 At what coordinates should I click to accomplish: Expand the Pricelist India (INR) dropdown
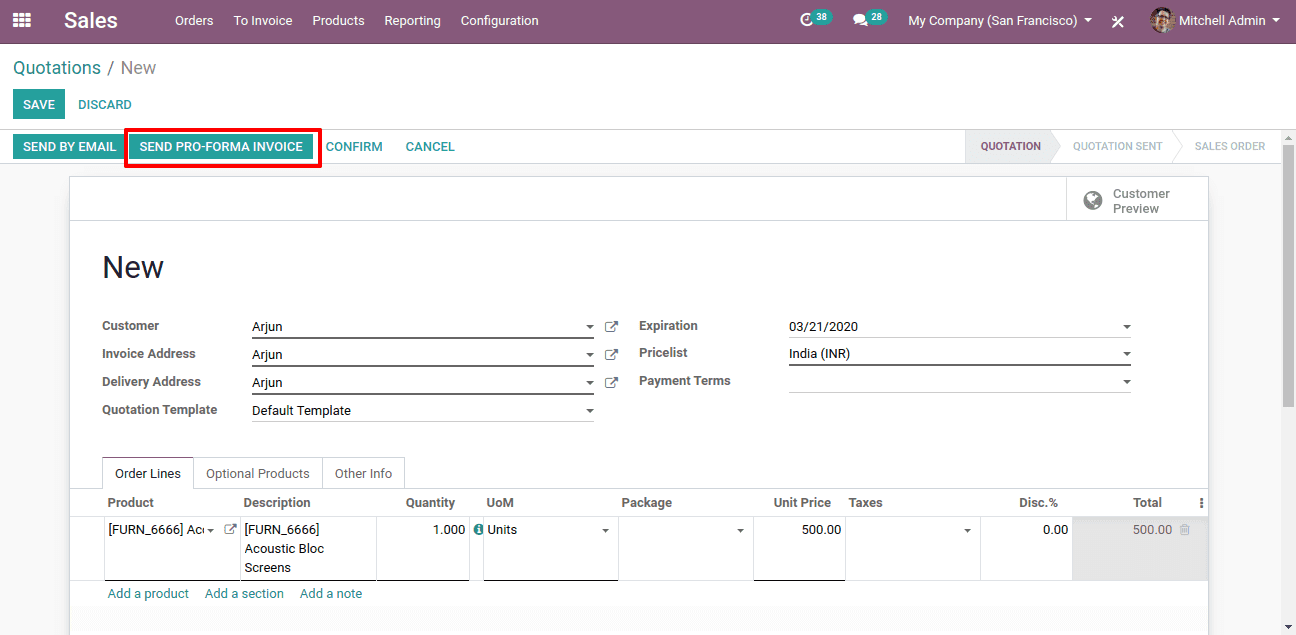tap(1127, 354)
